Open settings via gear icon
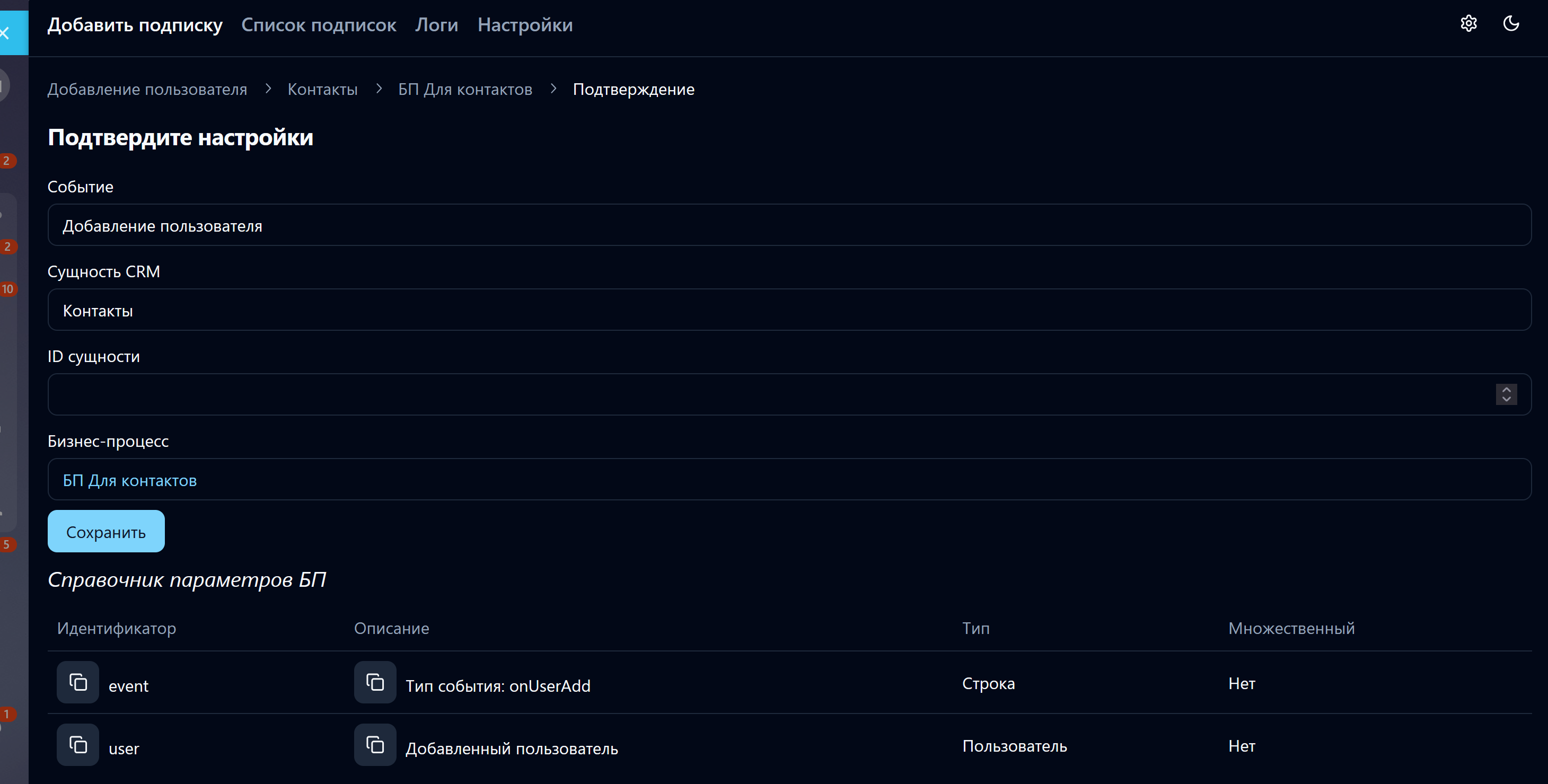 pyautogui.click(x=1468, y=24)
